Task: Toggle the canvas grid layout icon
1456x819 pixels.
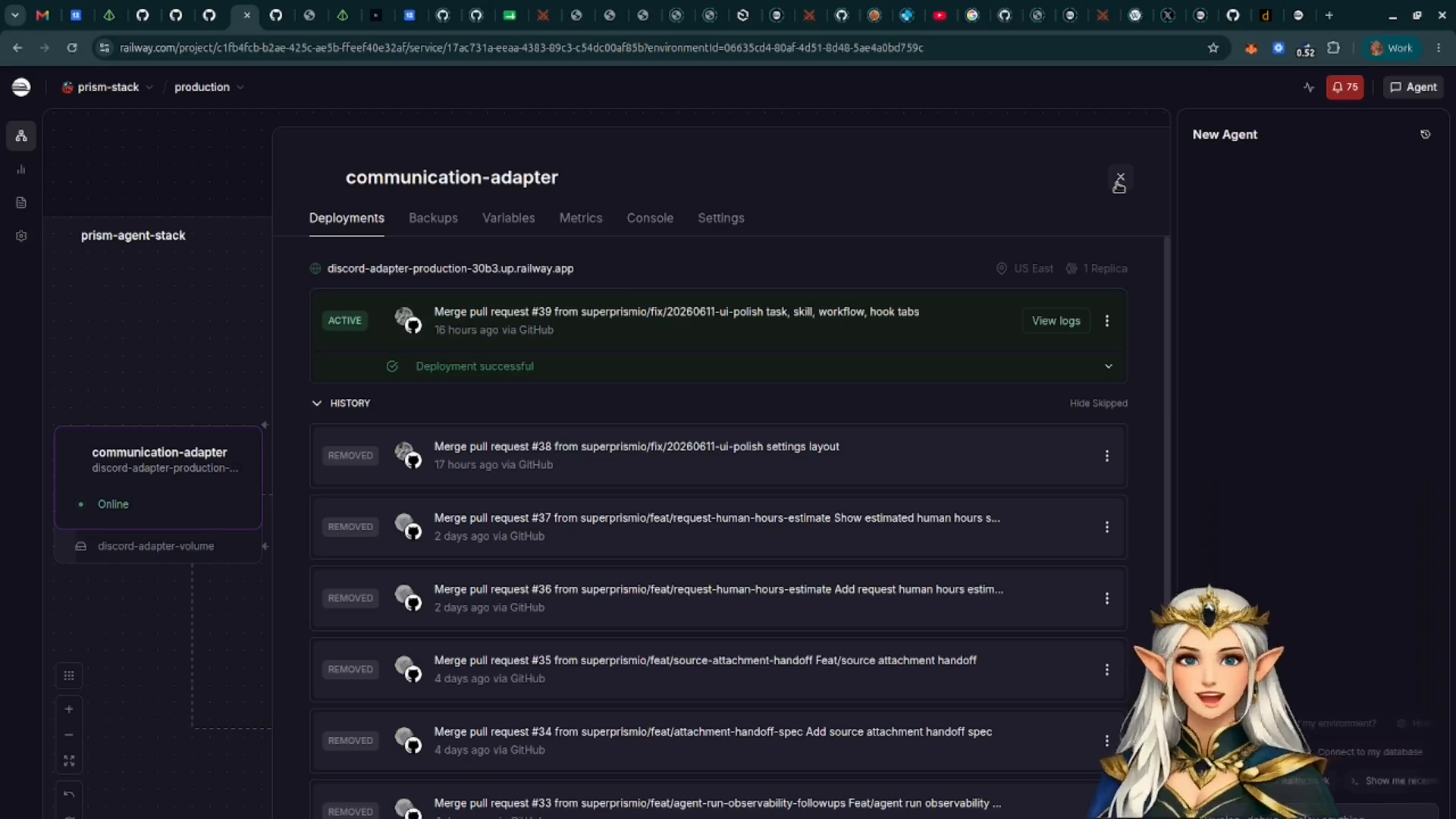Action: pos(69,676)
